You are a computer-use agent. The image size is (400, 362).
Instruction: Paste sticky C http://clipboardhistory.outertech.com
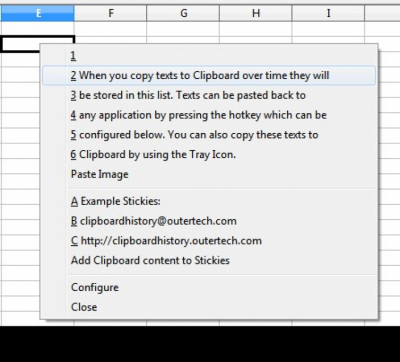[x=209, y=241]
